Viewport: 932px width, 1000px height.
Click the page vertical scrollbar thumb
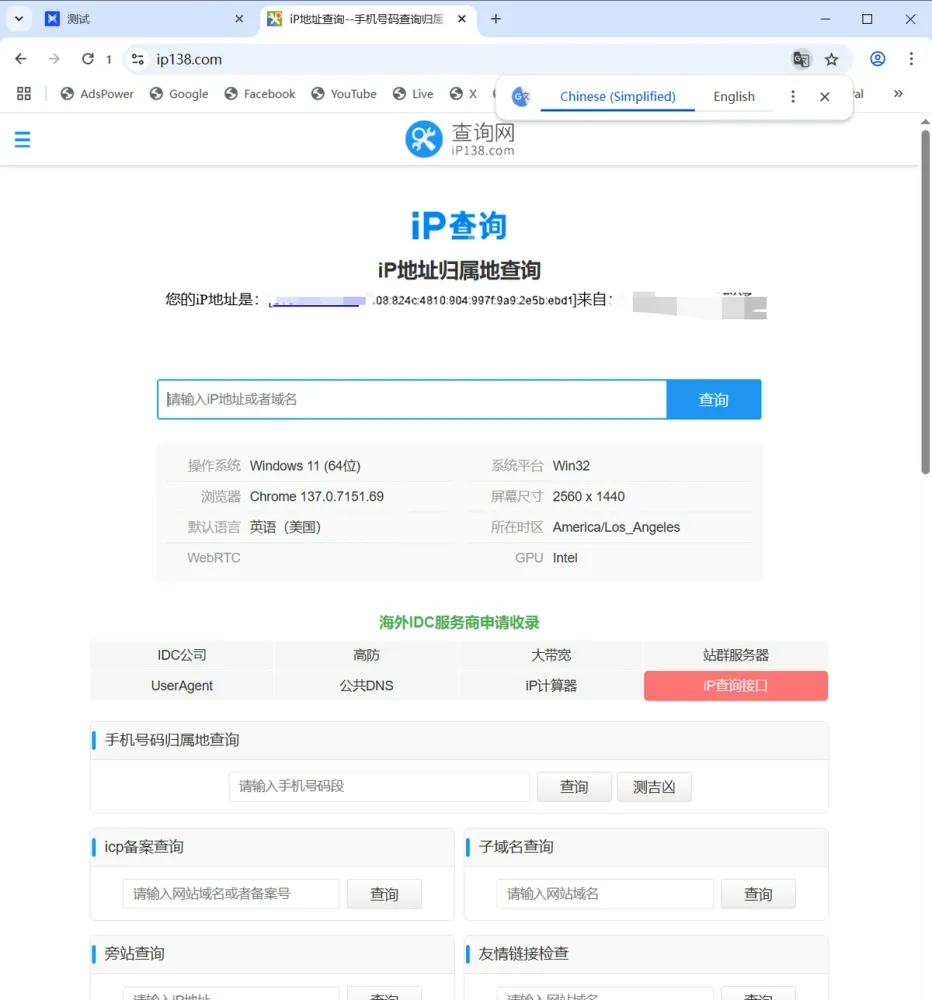point(925,301)
